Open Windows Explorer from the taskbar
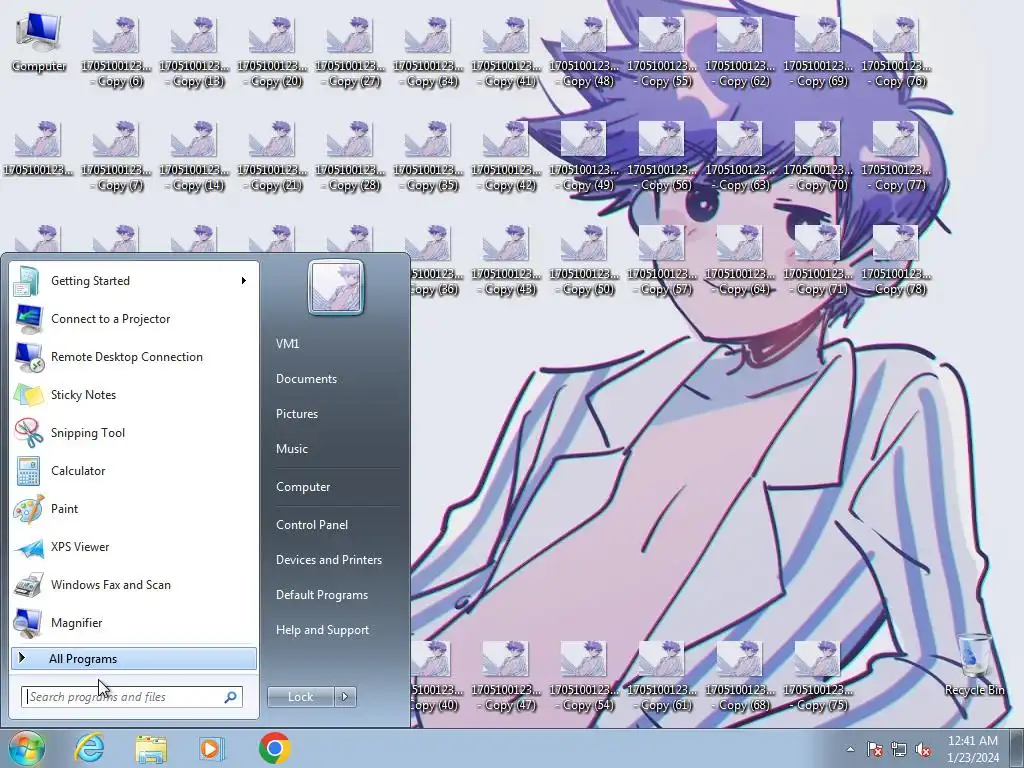 tap(151, 748)
